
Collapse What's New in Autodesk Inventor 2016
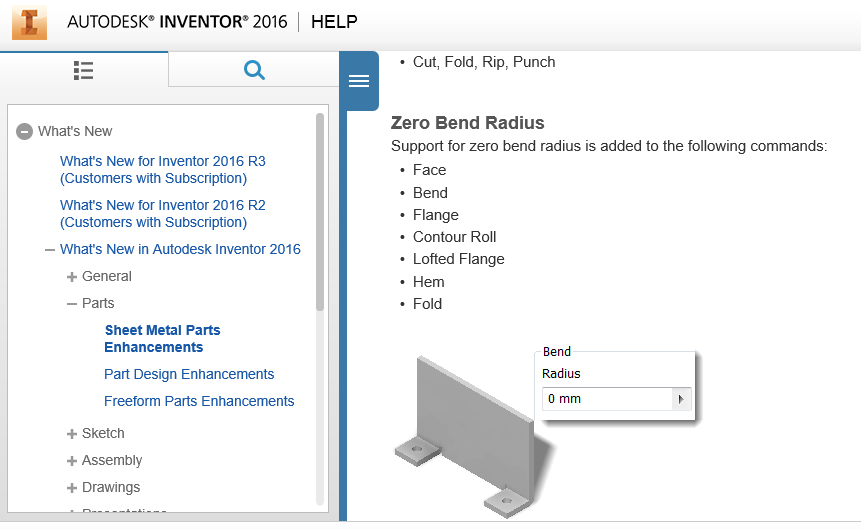[50, 250]
